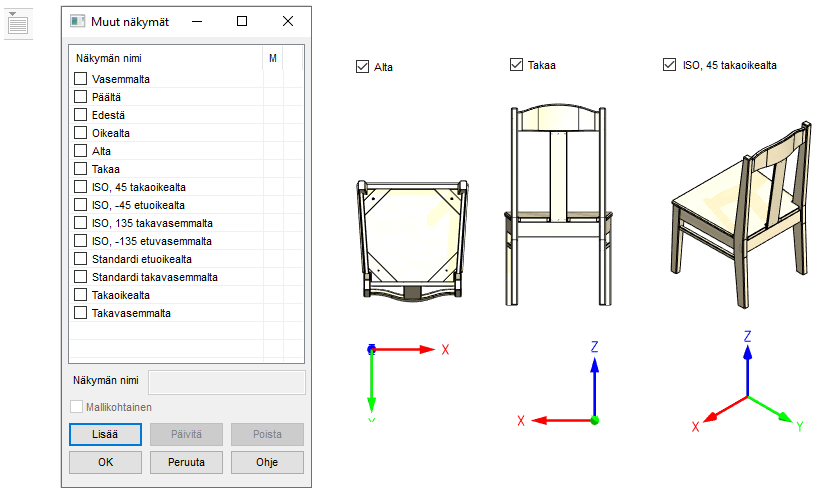Confirm with the OK button
This screenshot has height=490, width=828.
105,463
